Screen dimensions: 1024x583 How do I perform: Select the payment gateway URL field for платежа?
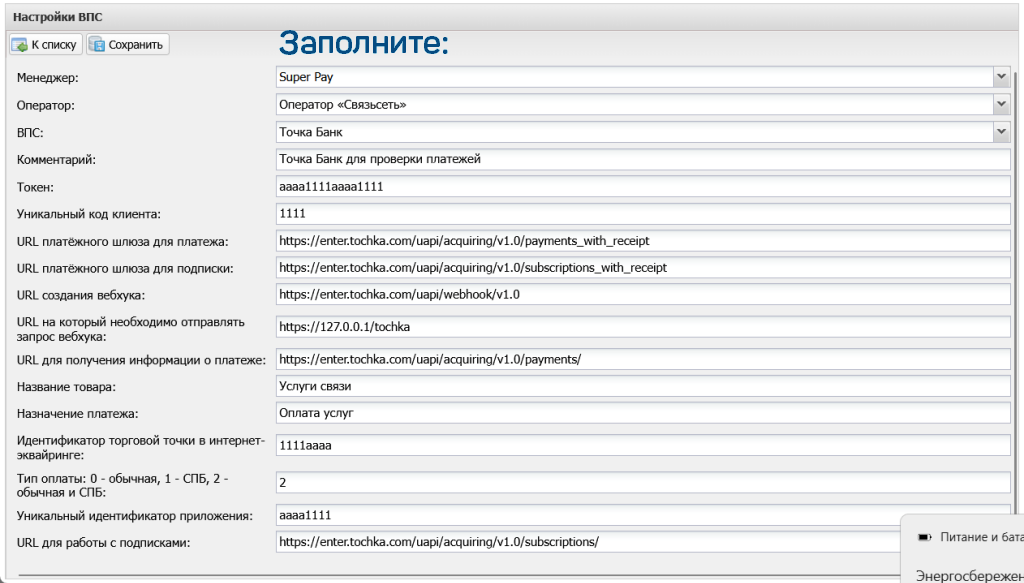pyautogui.click(x=642, y=241)
